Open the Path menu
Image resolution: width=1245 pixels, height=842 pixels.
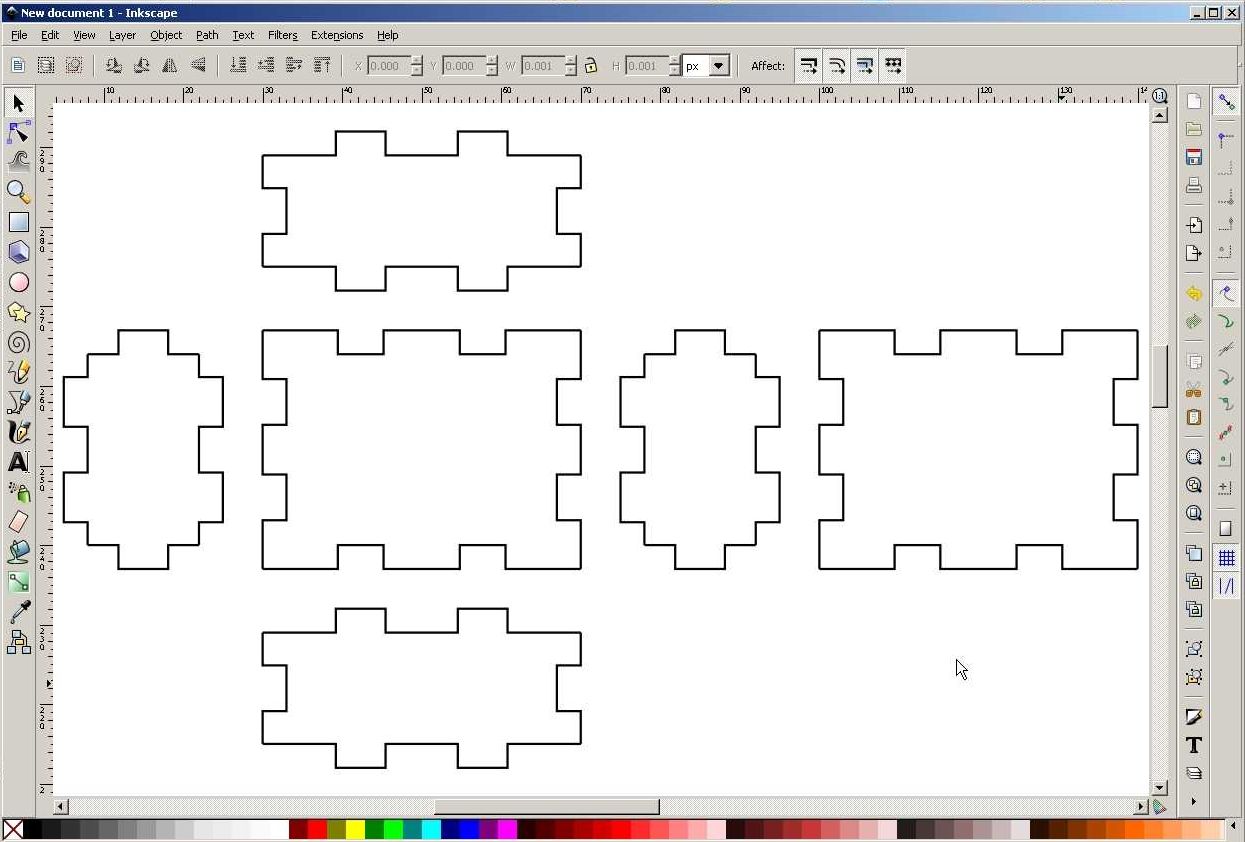[x=207, y=35]
